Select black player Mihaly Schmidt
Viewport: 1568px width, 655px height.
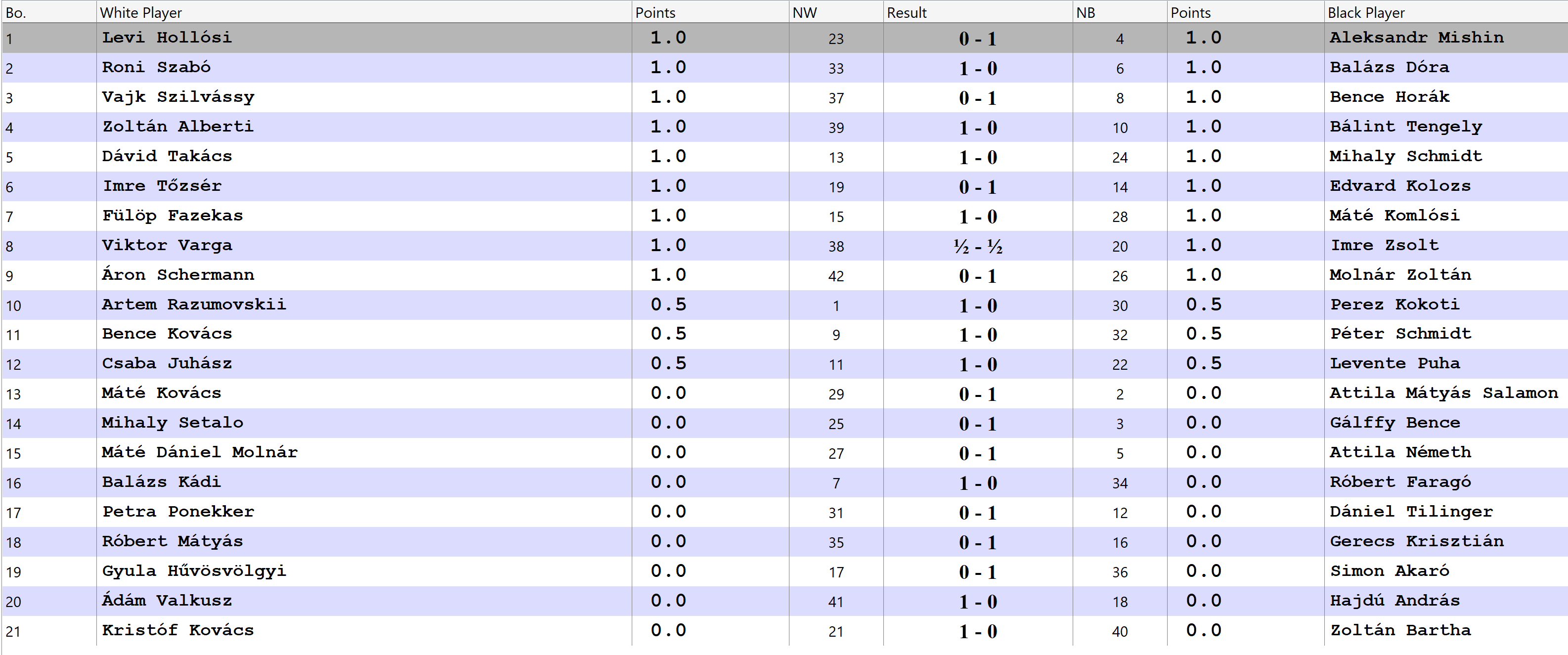point(1406,156)
